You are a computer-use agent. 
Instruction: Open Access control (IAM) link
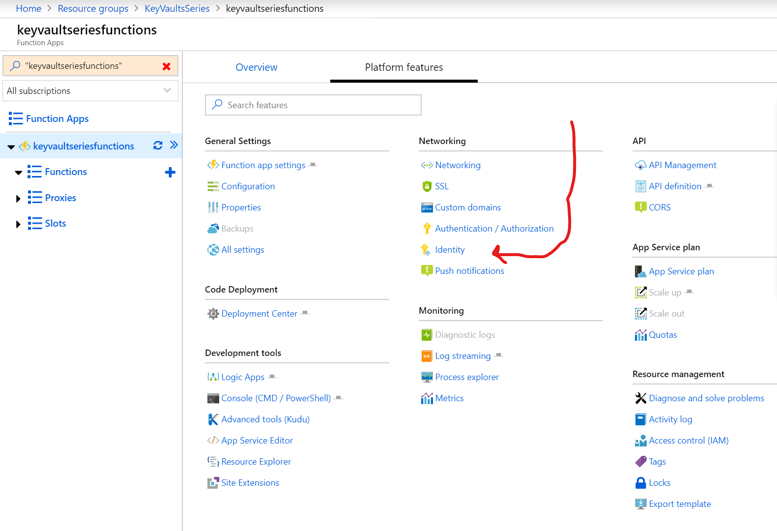(688, 440)
